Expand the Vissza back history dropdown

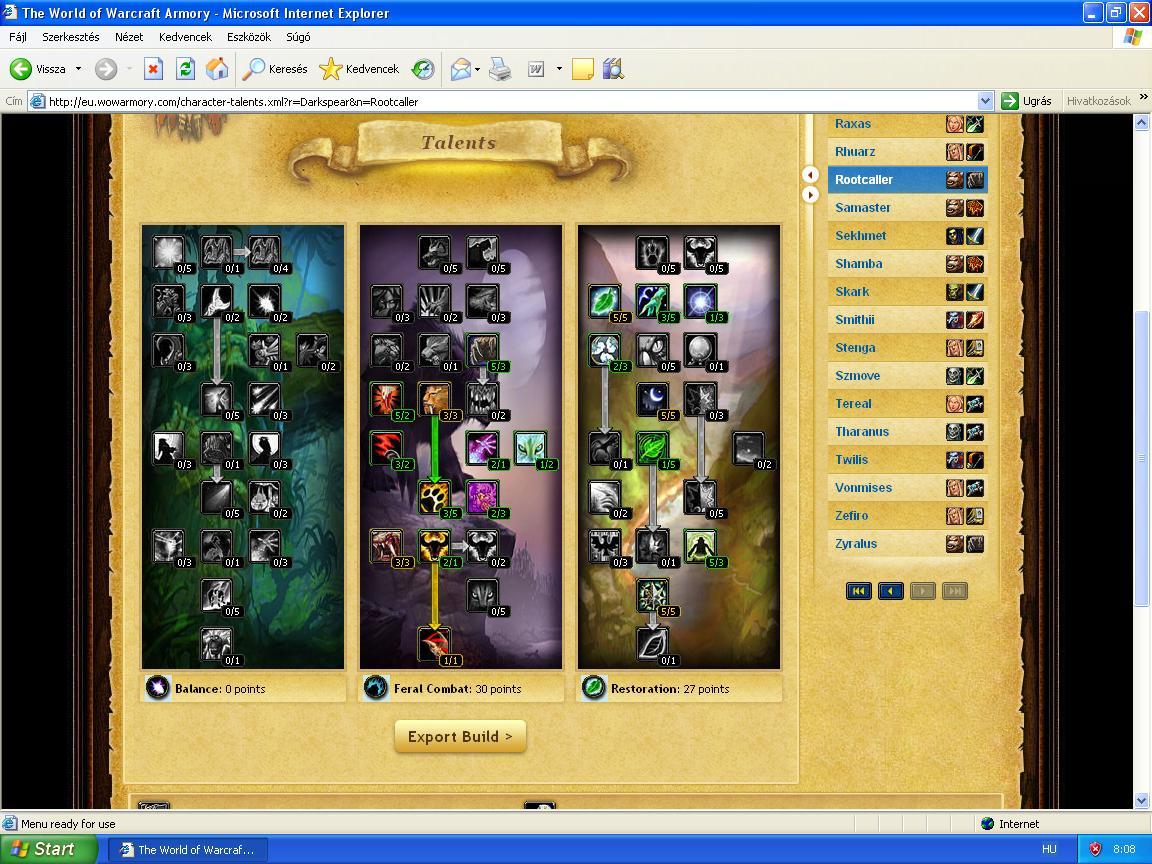click(x=78, y=69)
